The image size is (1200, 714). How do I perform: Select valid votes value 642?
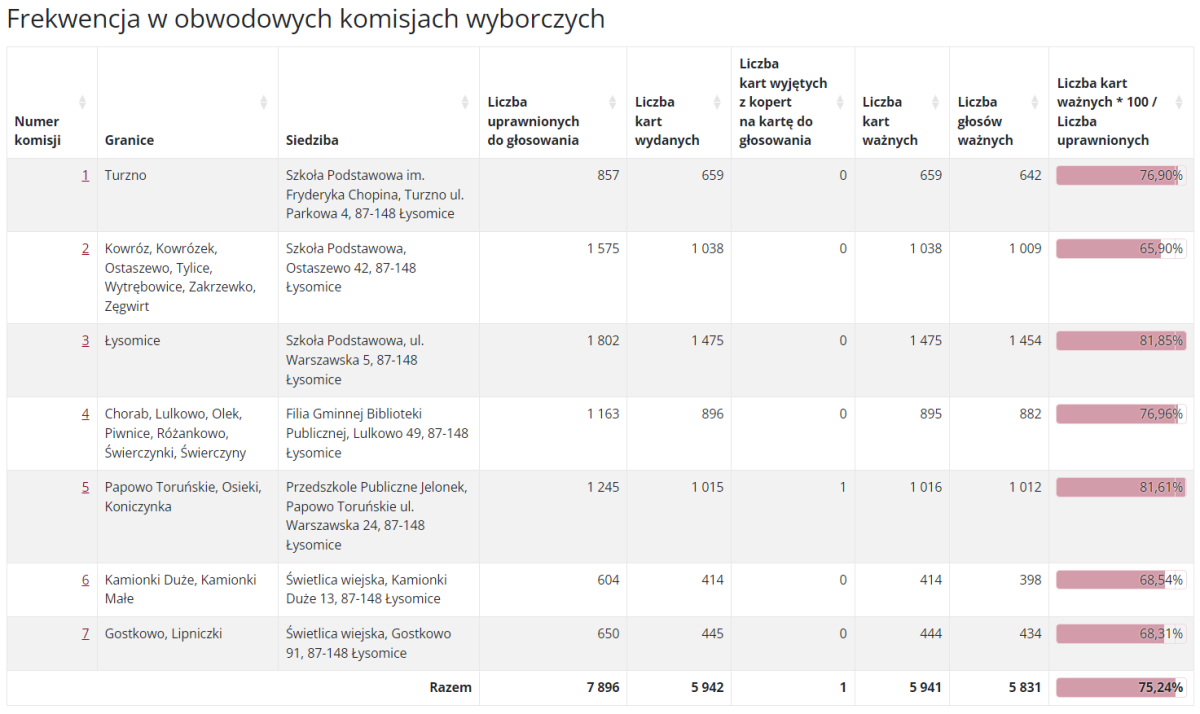[1030, 176]
